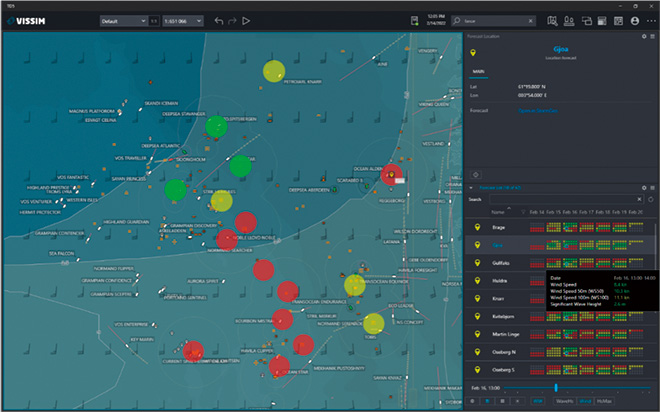Click the Gullfaks location pin icon
The image size is (660, 412).
[477, 263]
